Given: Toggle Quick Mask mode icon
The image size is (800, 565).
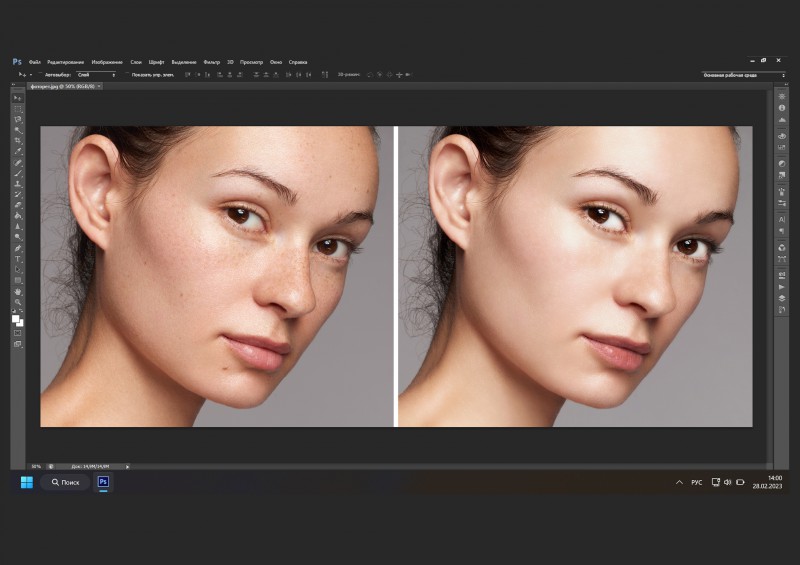Looking at the screenshot, I should [17, 333].
